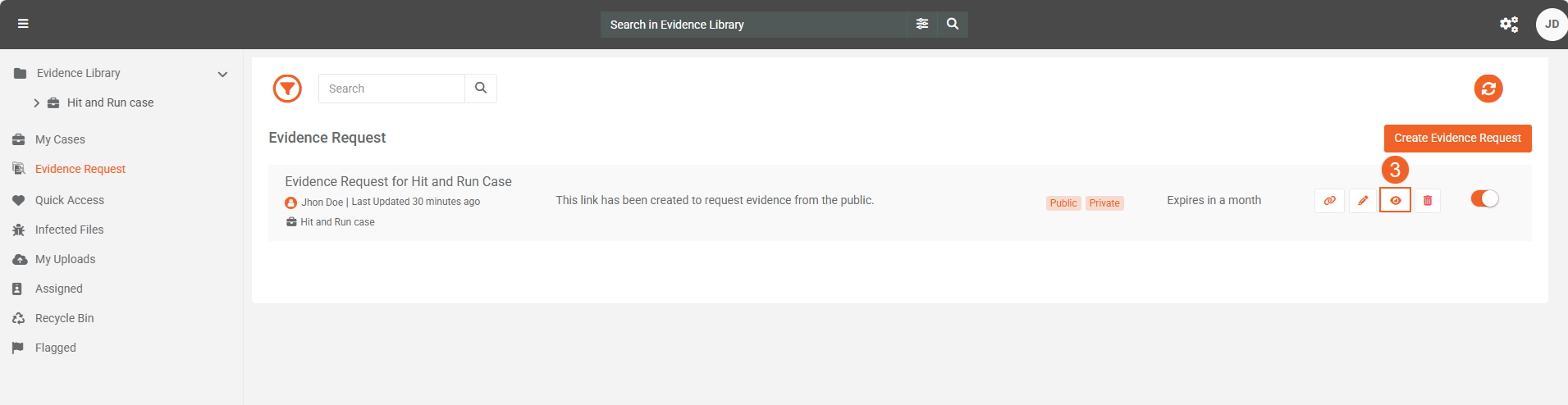Open the JD user profile avatar

[x=1551, y=25]
